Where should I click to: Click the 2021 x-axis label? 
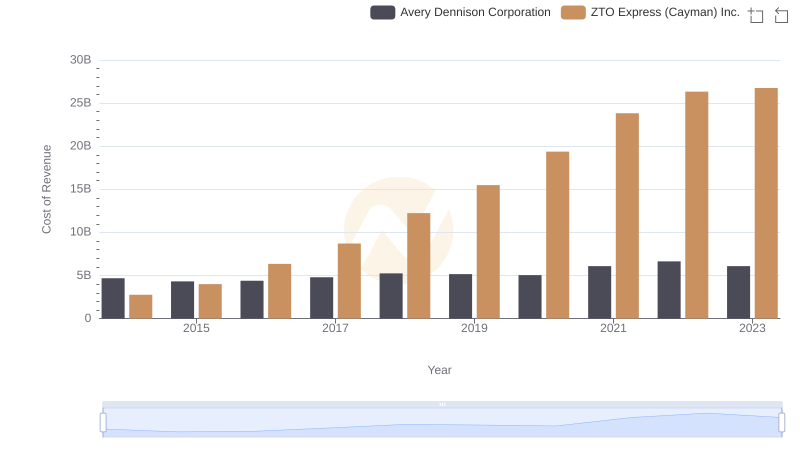(x=613, y=328)
